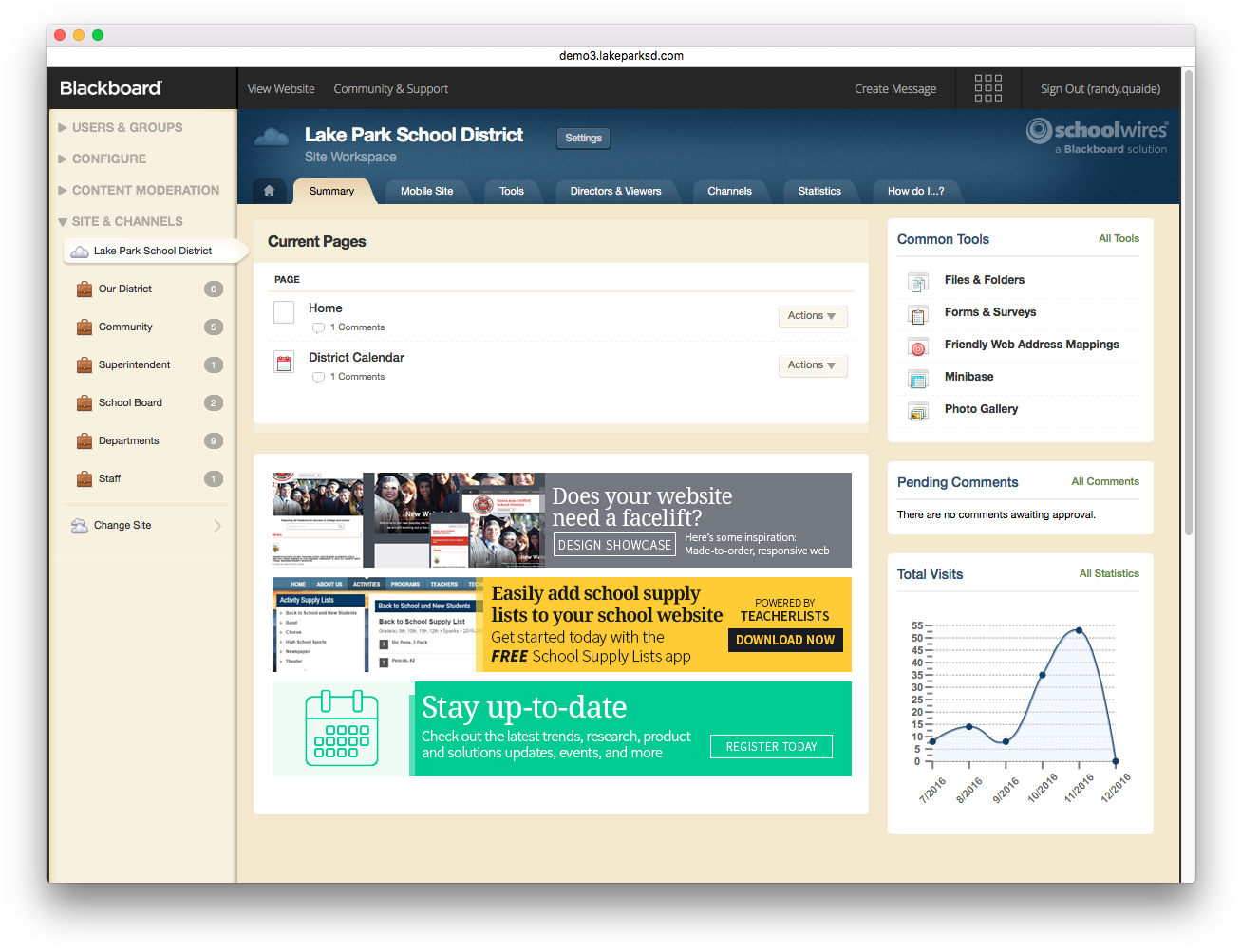
Task: Click the Forms & Surveys icon
Action: [x=918, y=314]
